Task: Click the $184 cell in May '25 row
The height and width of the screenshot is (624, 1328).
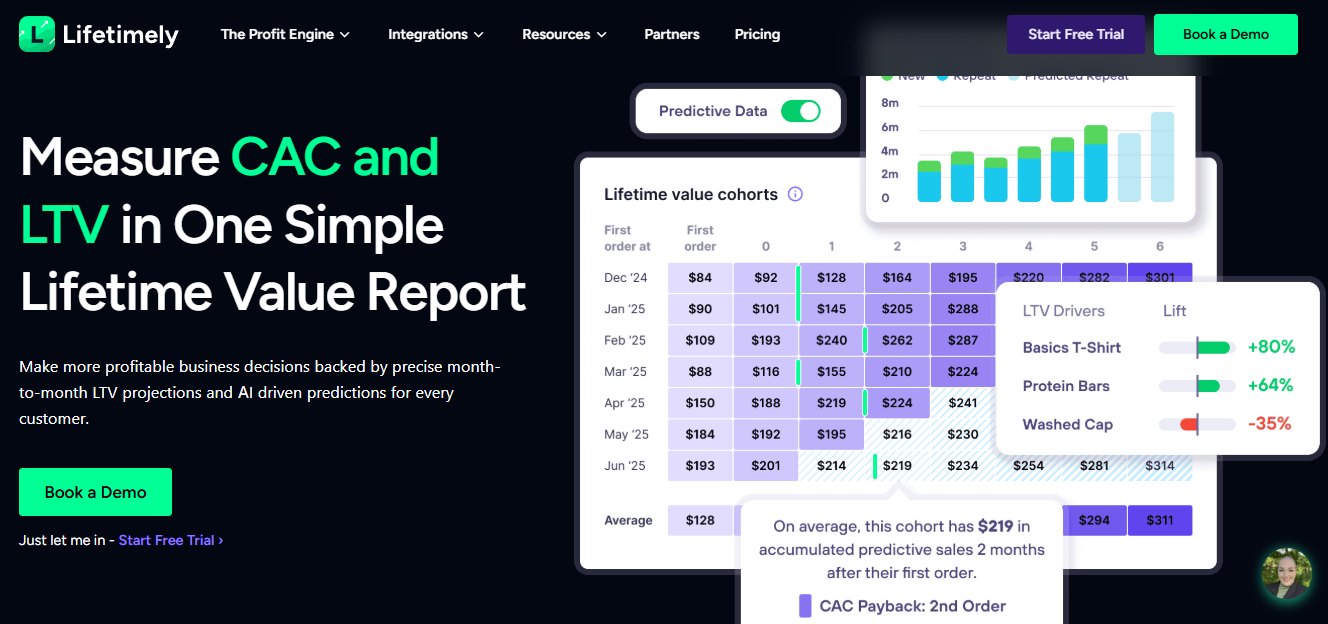Action: click(700, 434)
